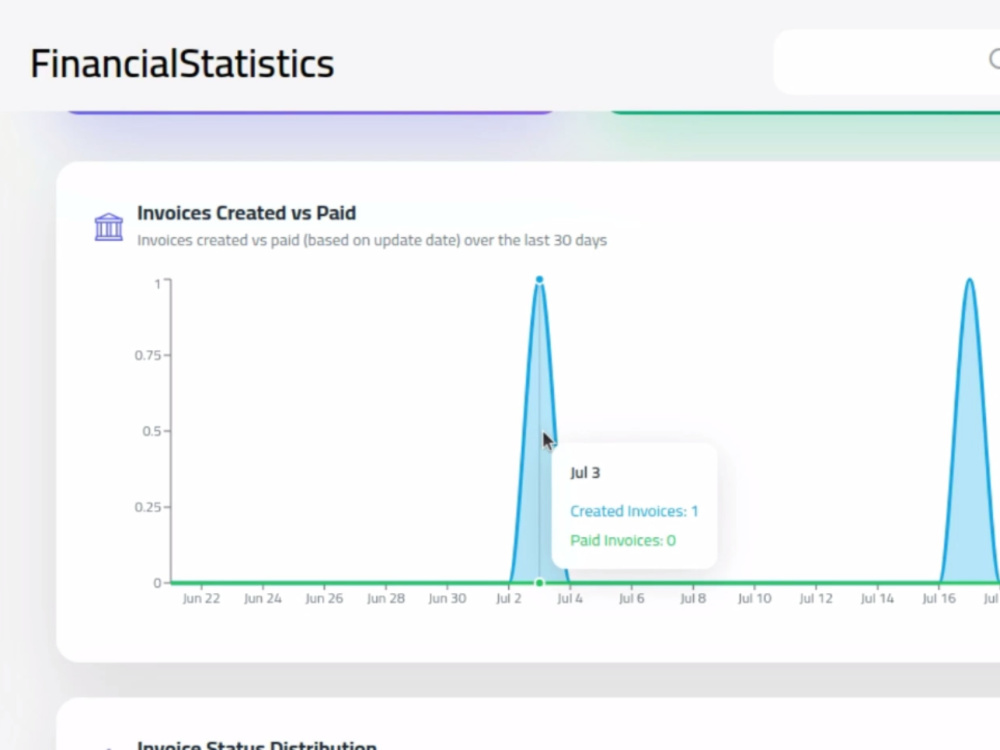Click the bank building icon beside Invoices Created vs Paid
The width and height of the screenshot is (1000, 750).
pyautogui.click(x=109, y=226)
